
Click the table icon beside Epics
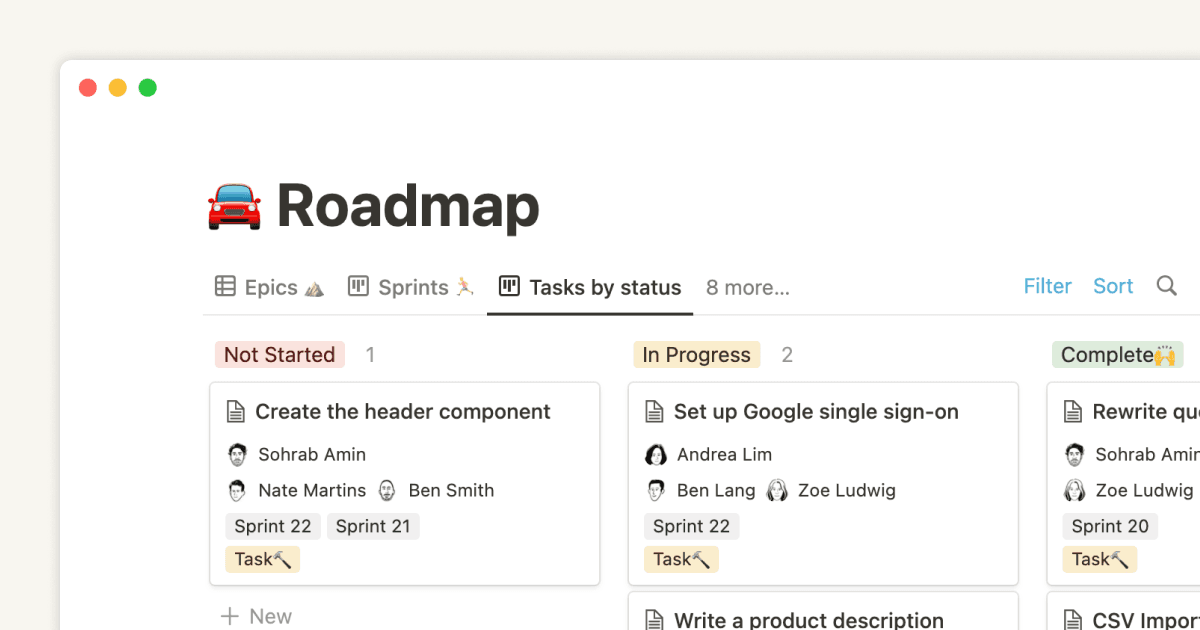click(224, 286)
